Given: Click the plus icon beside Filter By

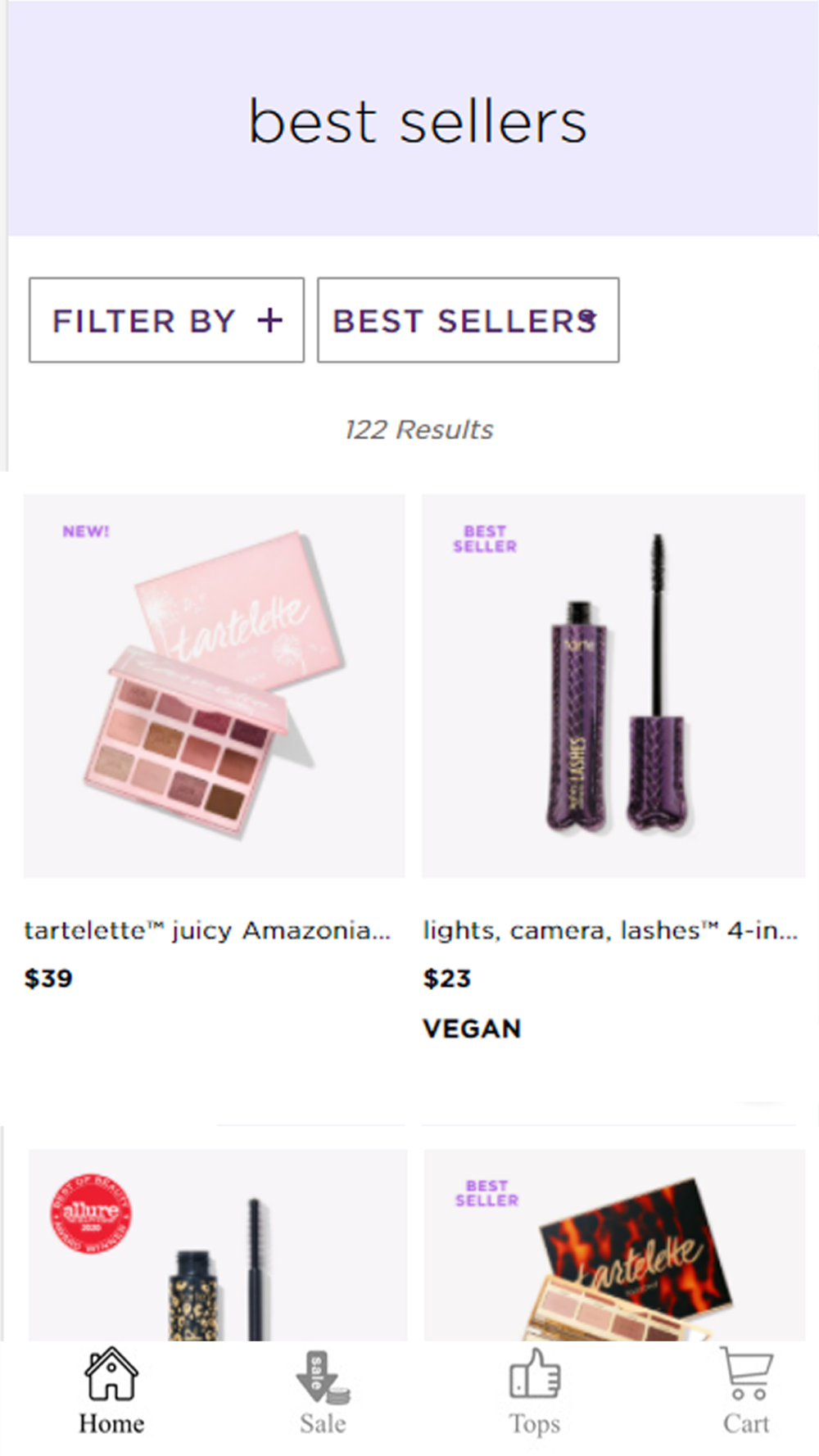Looking at the screenshot, I should (x=269, y=320).
